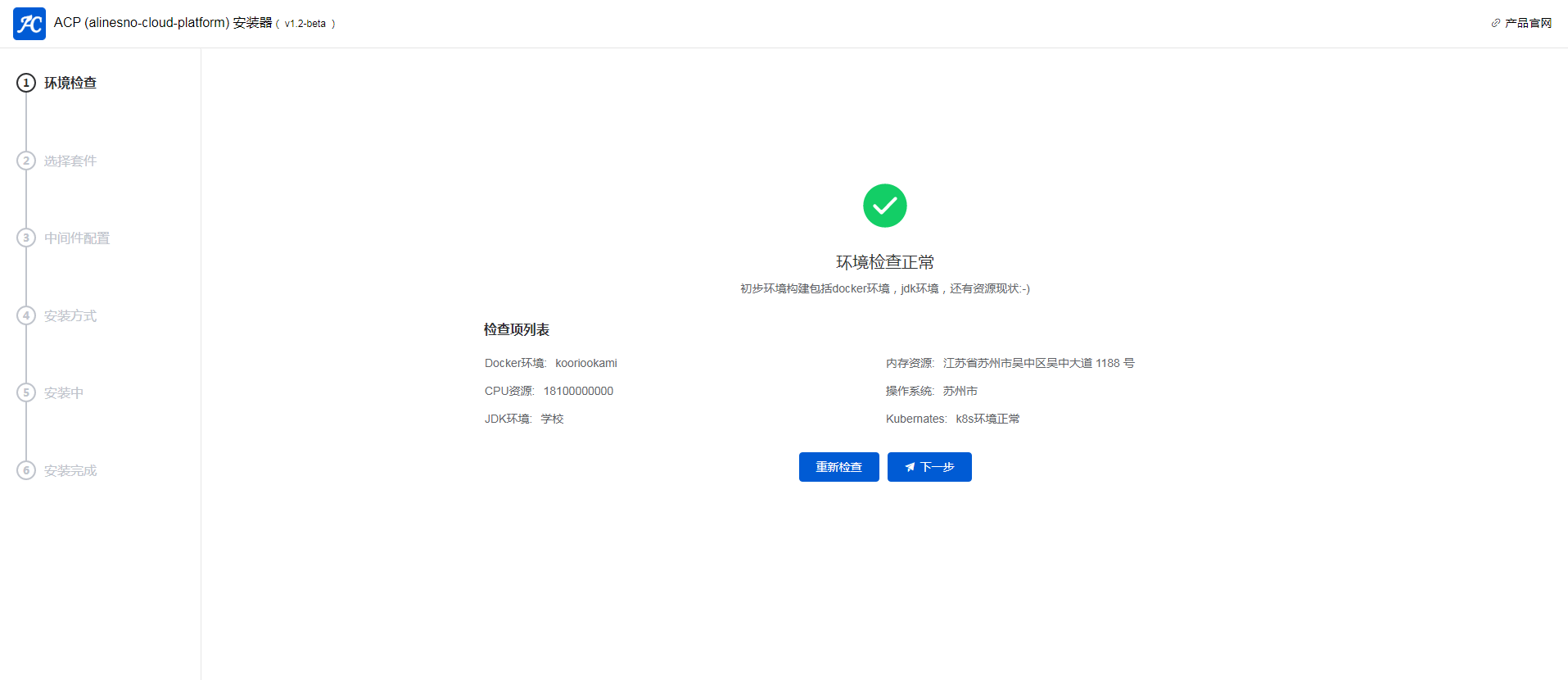
Task: Click the step 3 circle icon
Action: tap(26, 238)
